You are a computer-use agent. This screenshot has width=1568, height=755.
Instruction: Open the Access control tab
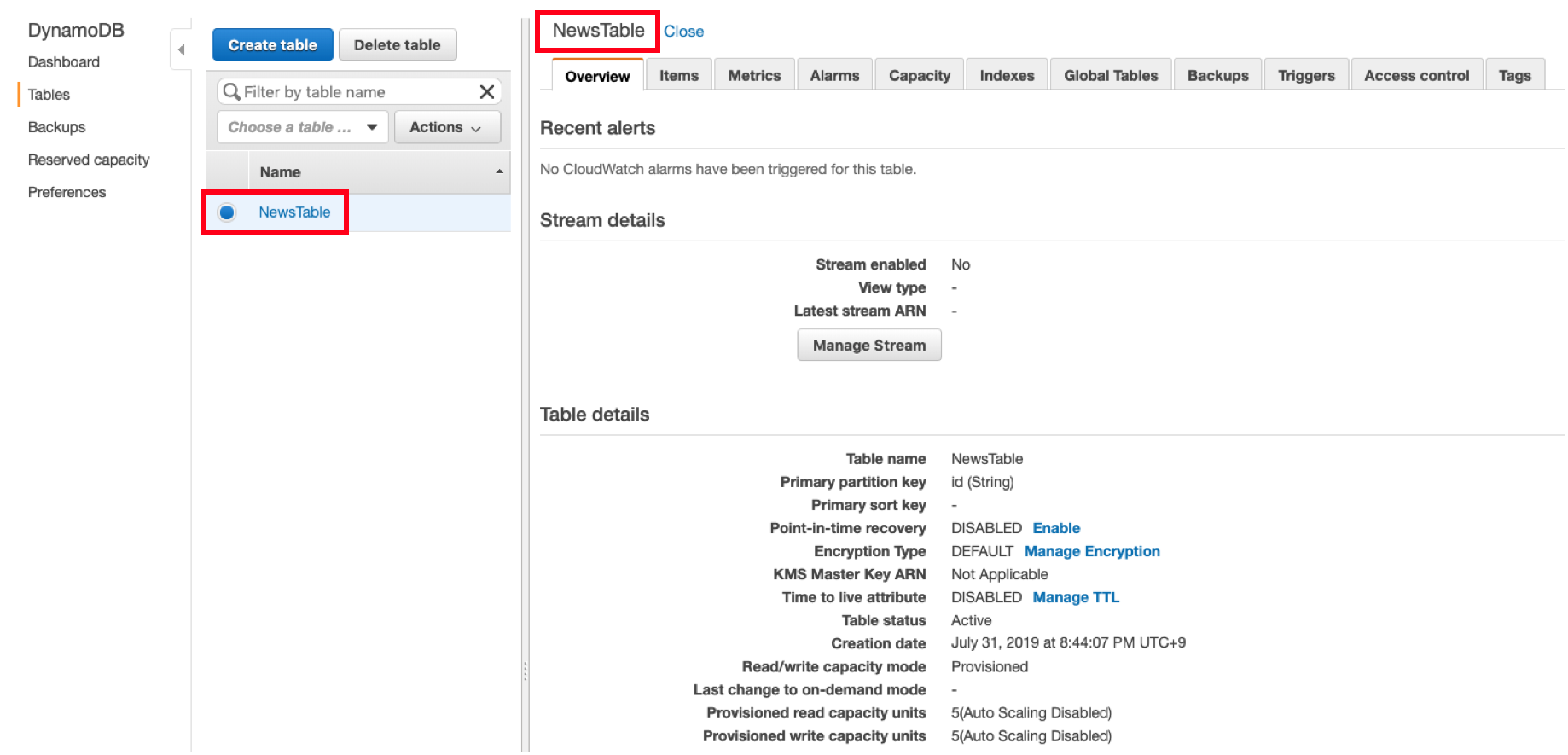(1416, 75)
